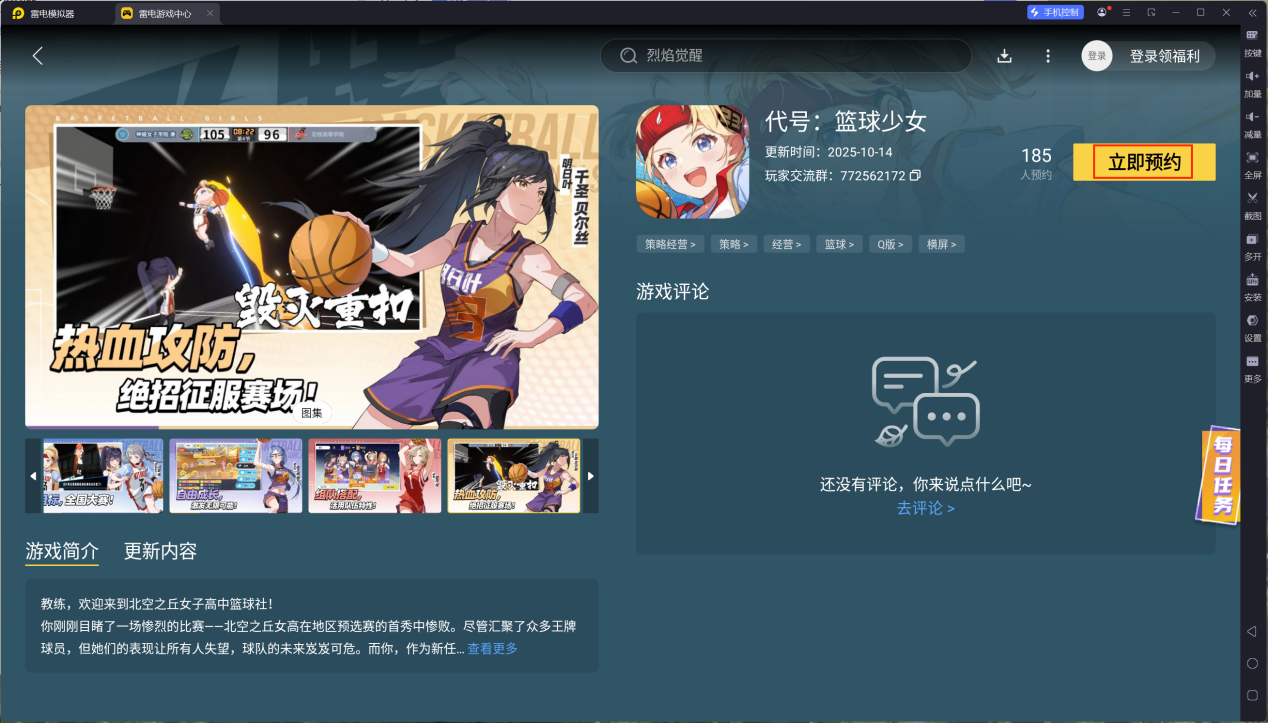Select the first screenshot thumbnail 全国大赛

tap(101, 476)
